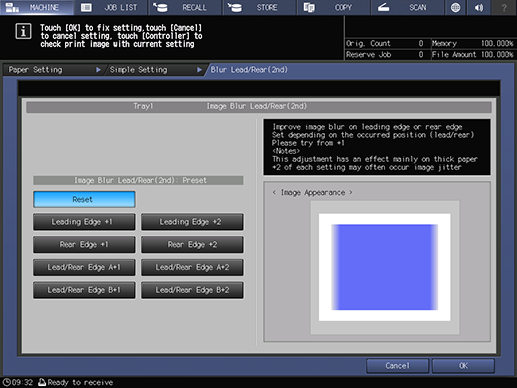Select Leading Edge +1 preset

pyautogui.click(x=84, y=222)
